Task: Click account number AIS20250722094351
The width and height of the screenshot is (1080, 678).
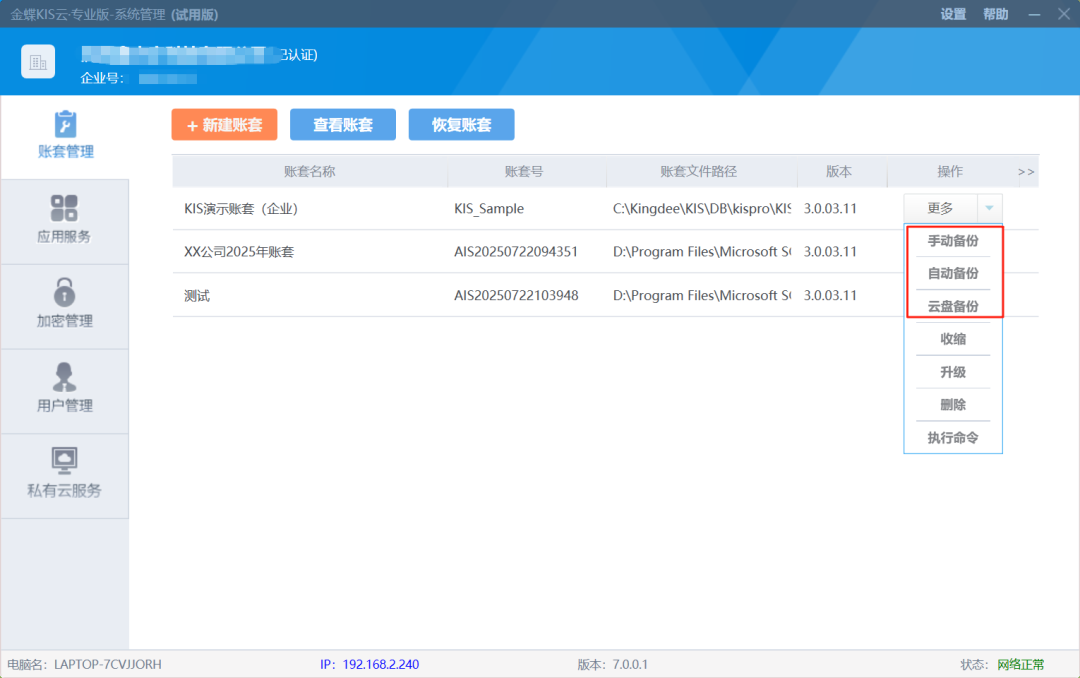Action: coord(516,252)
